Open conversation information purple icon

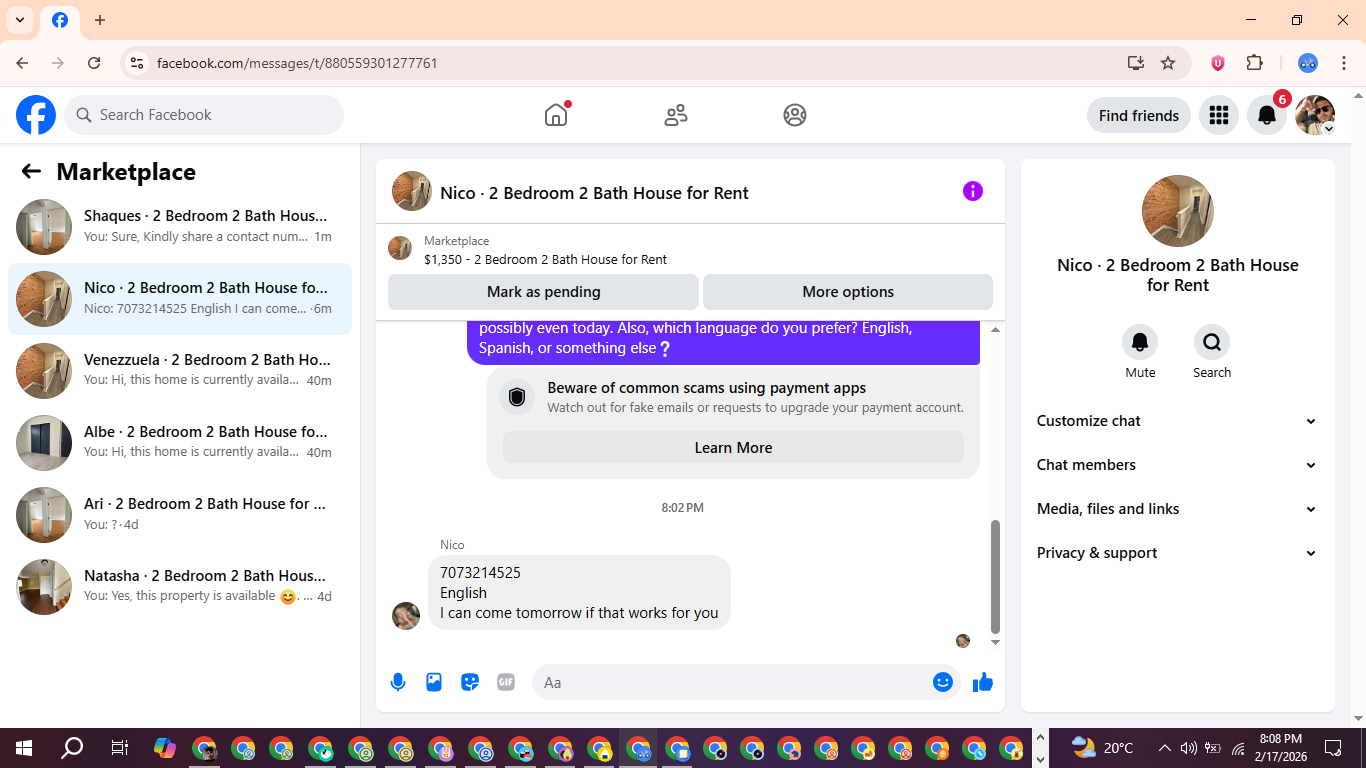pyautogui.click(x=973, y=191)
